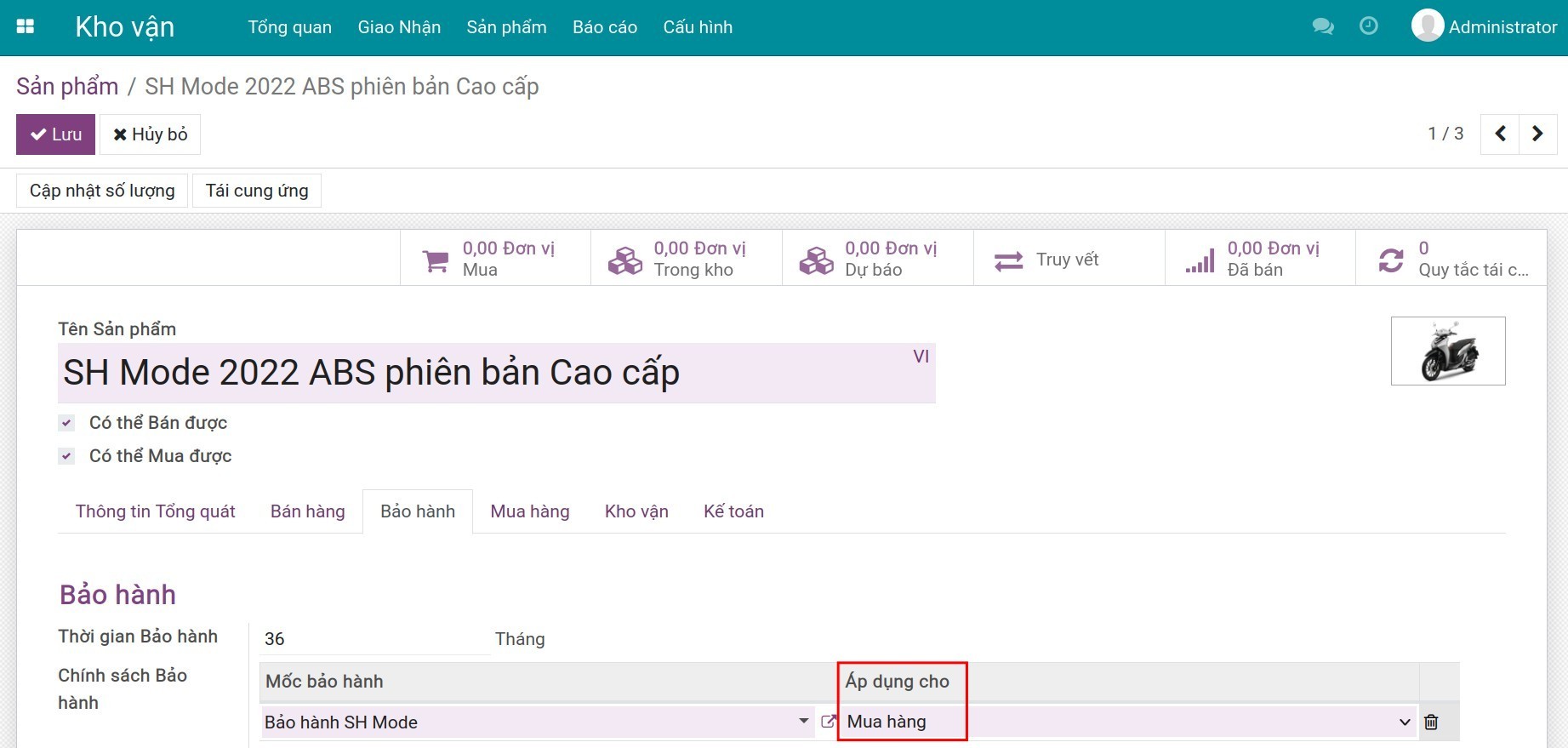Toggle the Có thể Mua được checkbox
Viewport: 1568px width, 748px height.
[x=66, y=456]
